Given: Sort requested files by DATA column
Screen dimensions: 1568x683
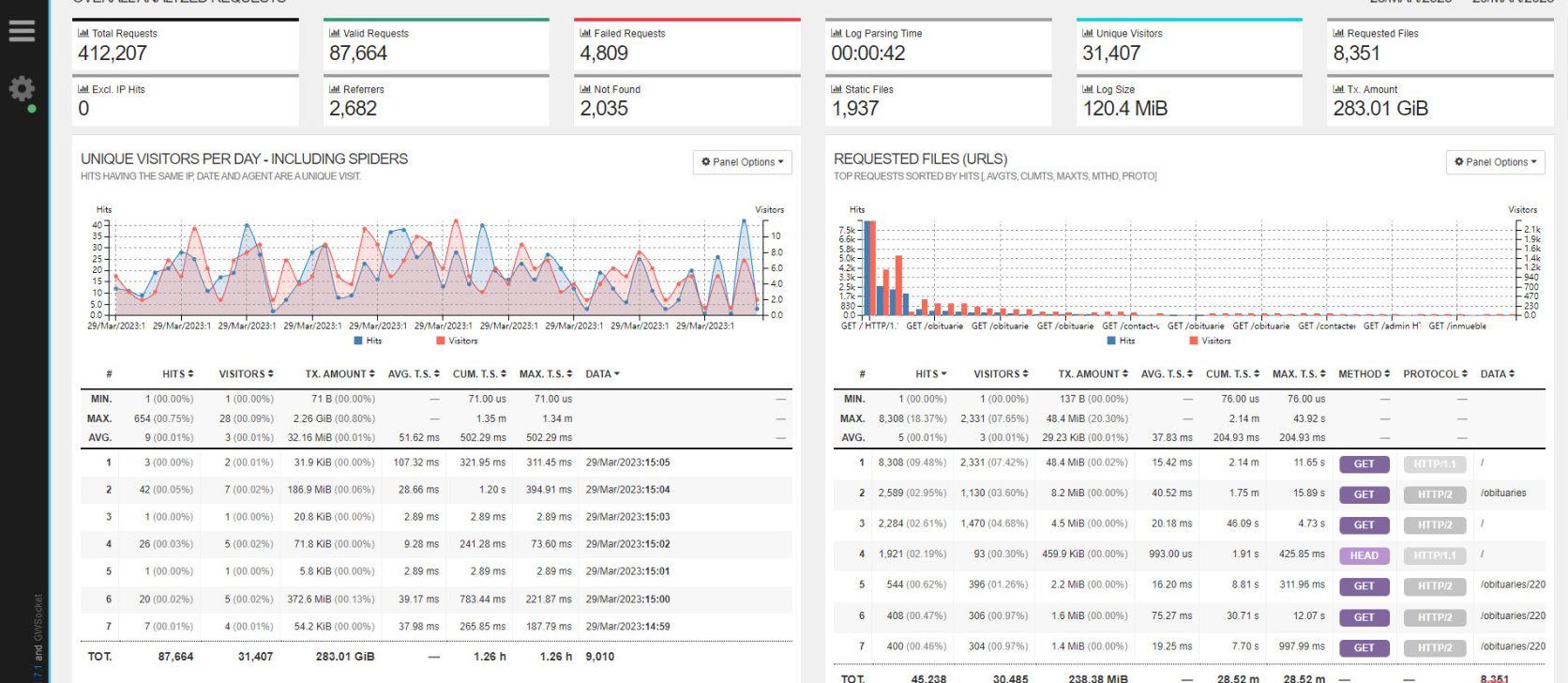Looking at the screenshot, I should [x=1498, y=373].
